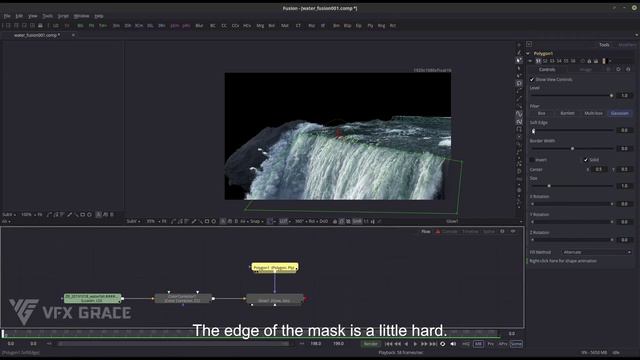Click the X Rotation slider
This screenshot has width=640, height=360.
[x=571, y=204]
